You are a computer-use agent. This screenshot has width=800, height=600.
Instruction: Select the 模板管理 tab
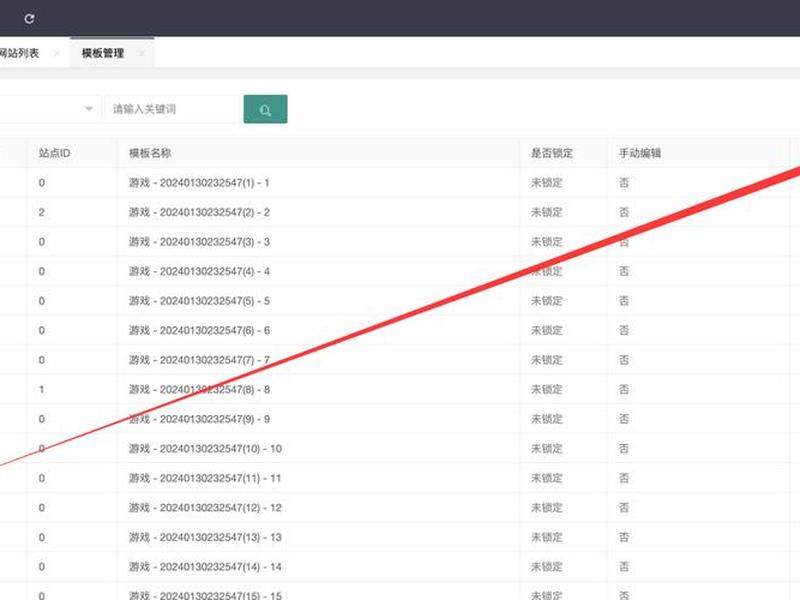(x=103, y=53)
